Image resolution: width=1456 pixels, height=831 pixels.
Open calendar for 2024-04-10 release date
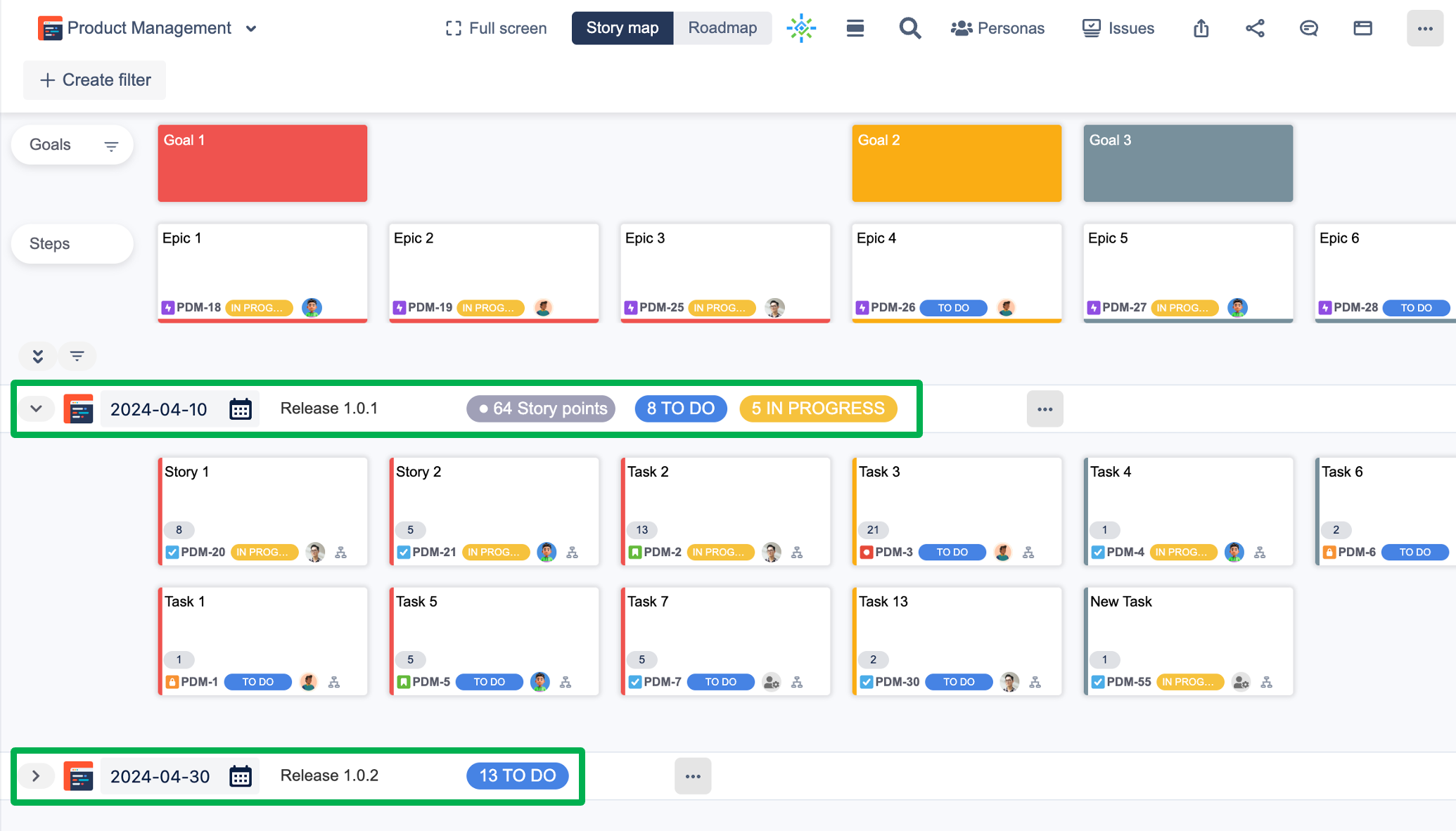241,409
